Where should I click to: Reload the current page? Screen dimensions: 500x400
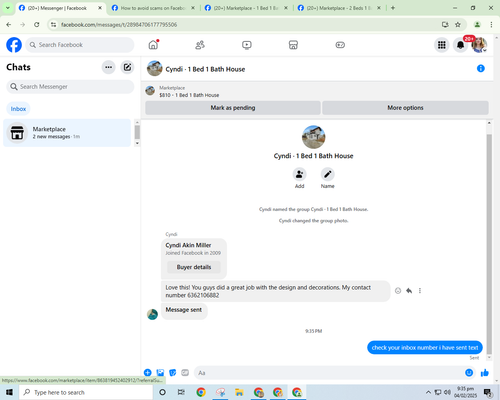click(37, 25)
